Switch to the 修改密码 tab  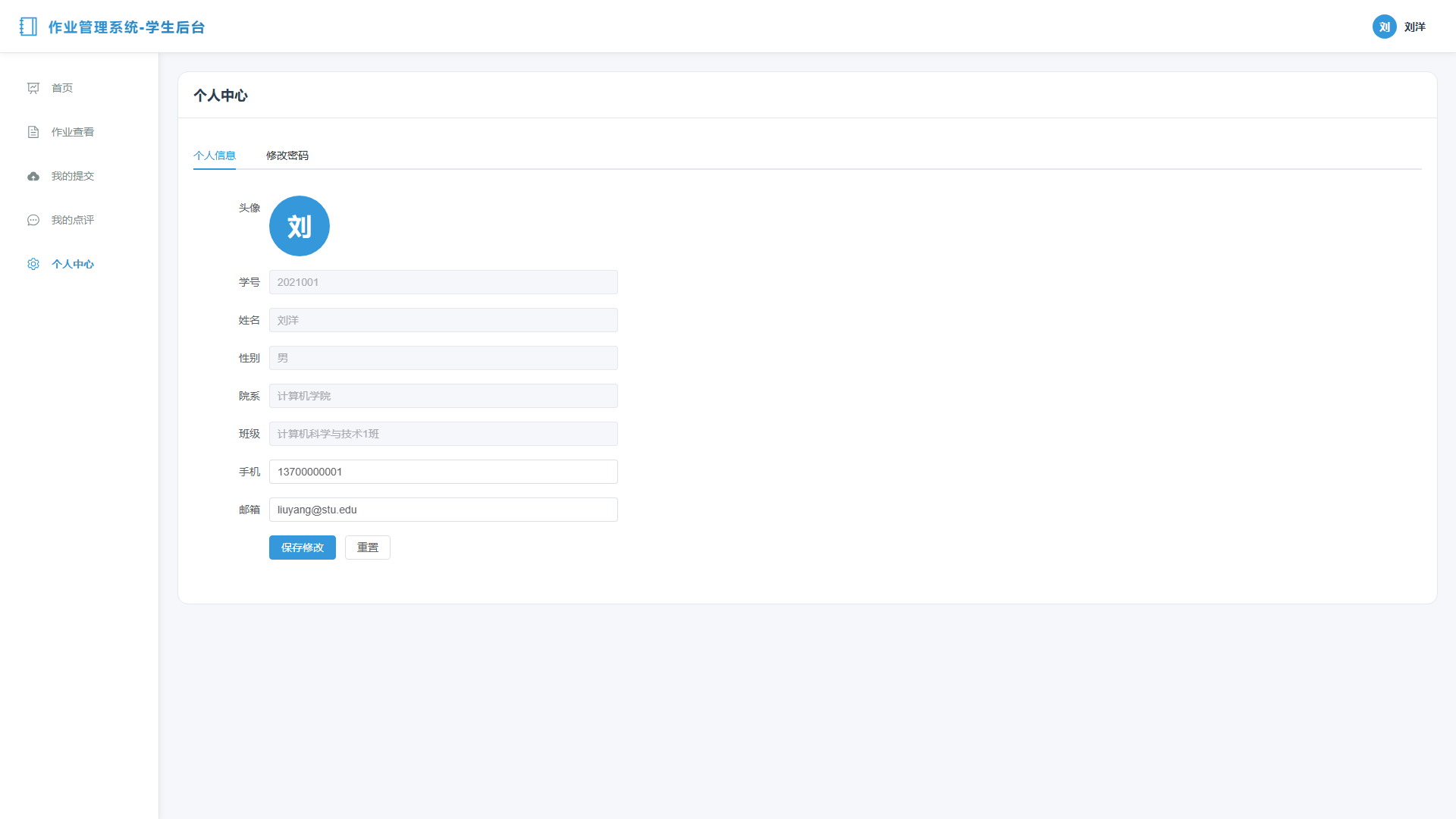tap(287, 155)
